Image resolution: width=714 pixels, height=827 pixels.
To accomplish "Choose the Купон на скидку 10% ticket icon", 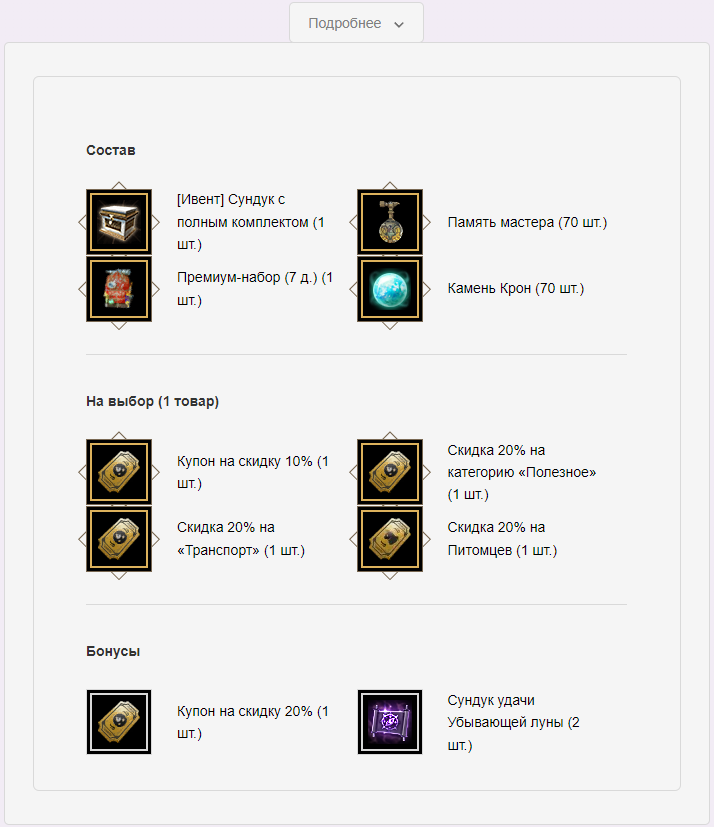I will pyautogui.click(x=119, y=472).
